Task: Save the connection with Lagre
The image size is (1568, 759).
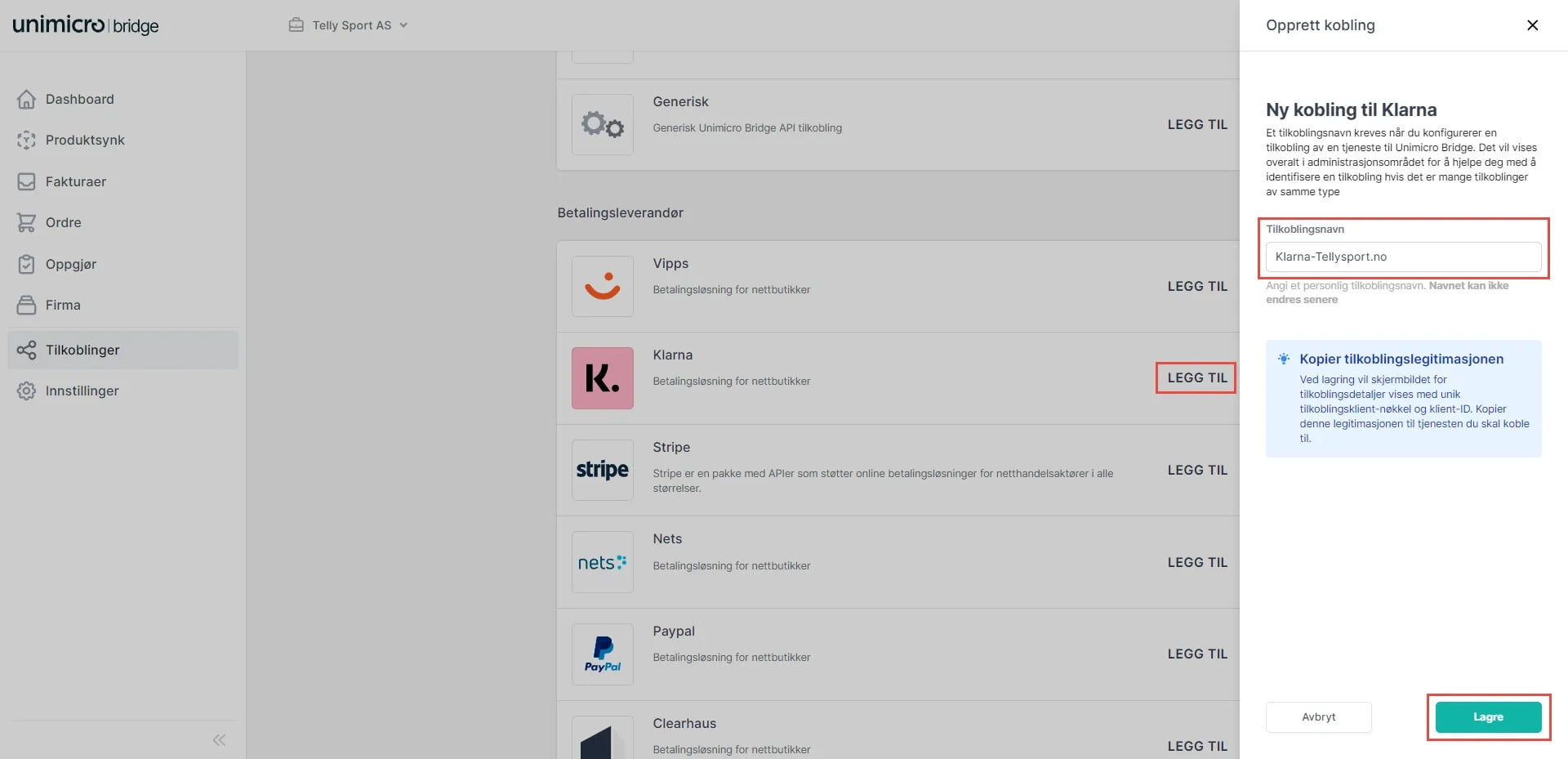Action: pos(1488,717)
